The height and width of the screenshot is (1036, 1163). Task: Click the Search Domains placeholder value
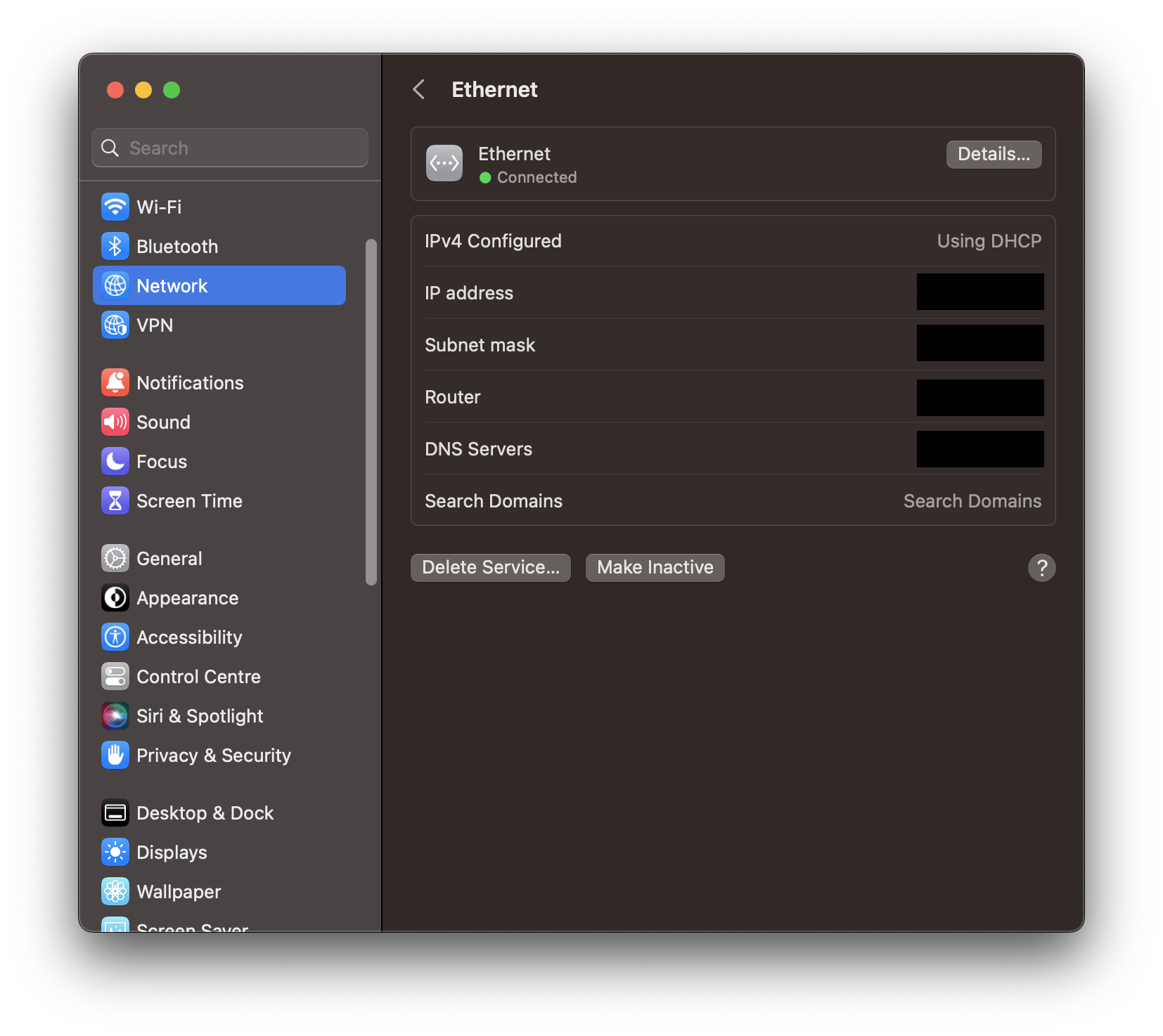(x=972, y=500)
